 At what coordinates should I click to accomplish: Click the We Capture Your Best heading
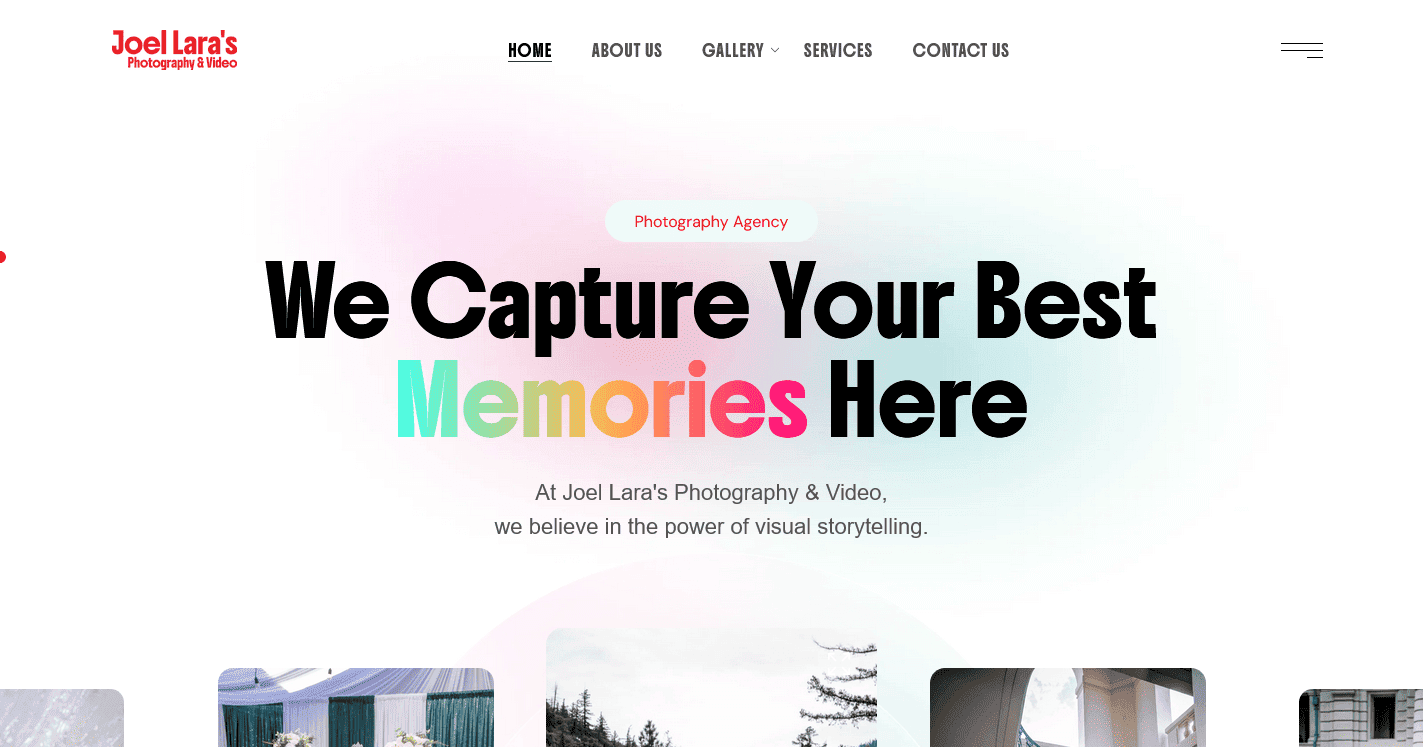[x=711, y=301]
